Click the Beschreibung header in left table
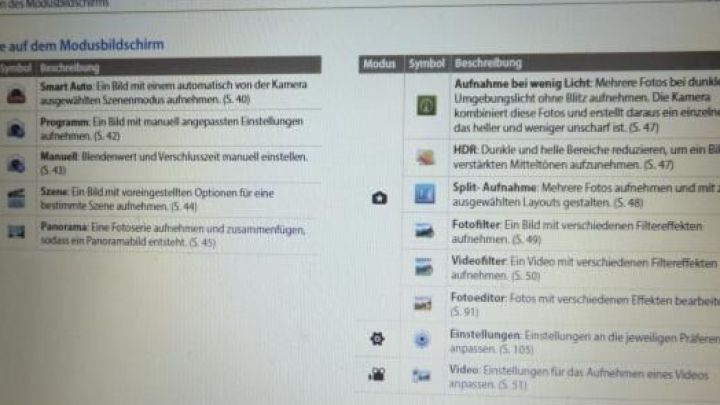The image size is (720, 405). 69,68
